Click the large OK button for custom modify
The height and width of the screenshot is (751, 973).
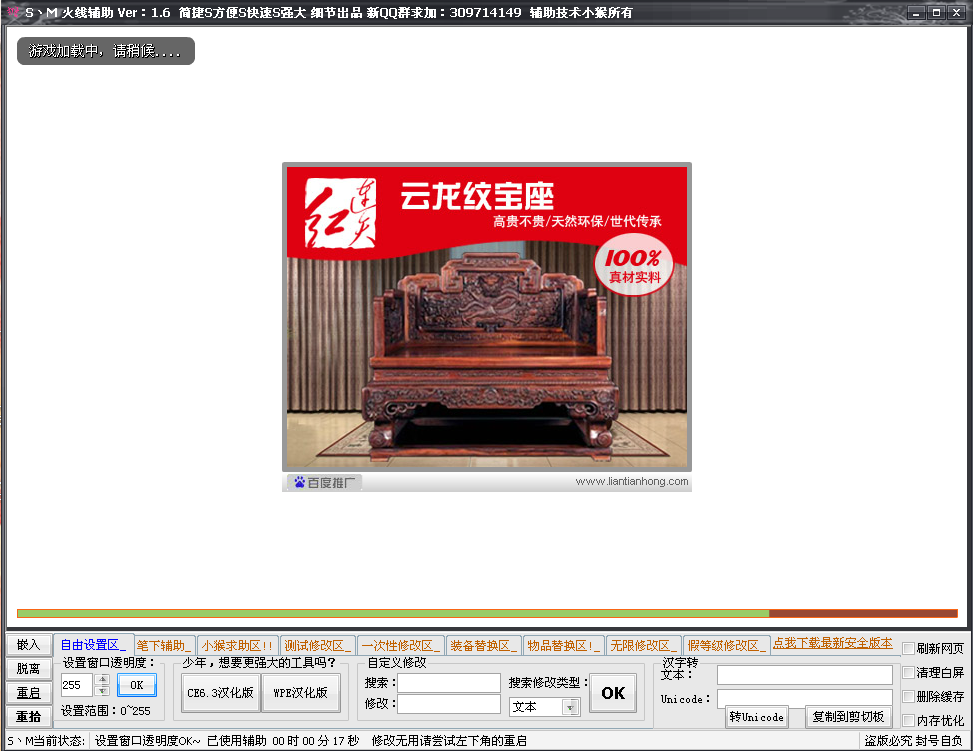pos(613,693)
